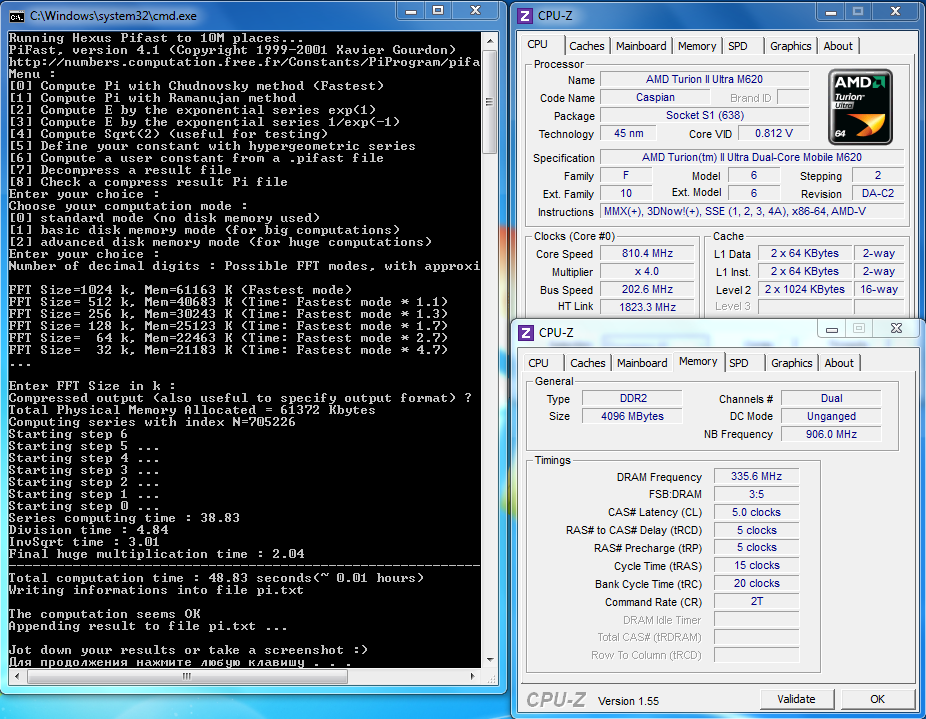Switch to Graphics tab in lower CPU-Z window
Viewport: 926px width, 719px height.
point(792,363)
